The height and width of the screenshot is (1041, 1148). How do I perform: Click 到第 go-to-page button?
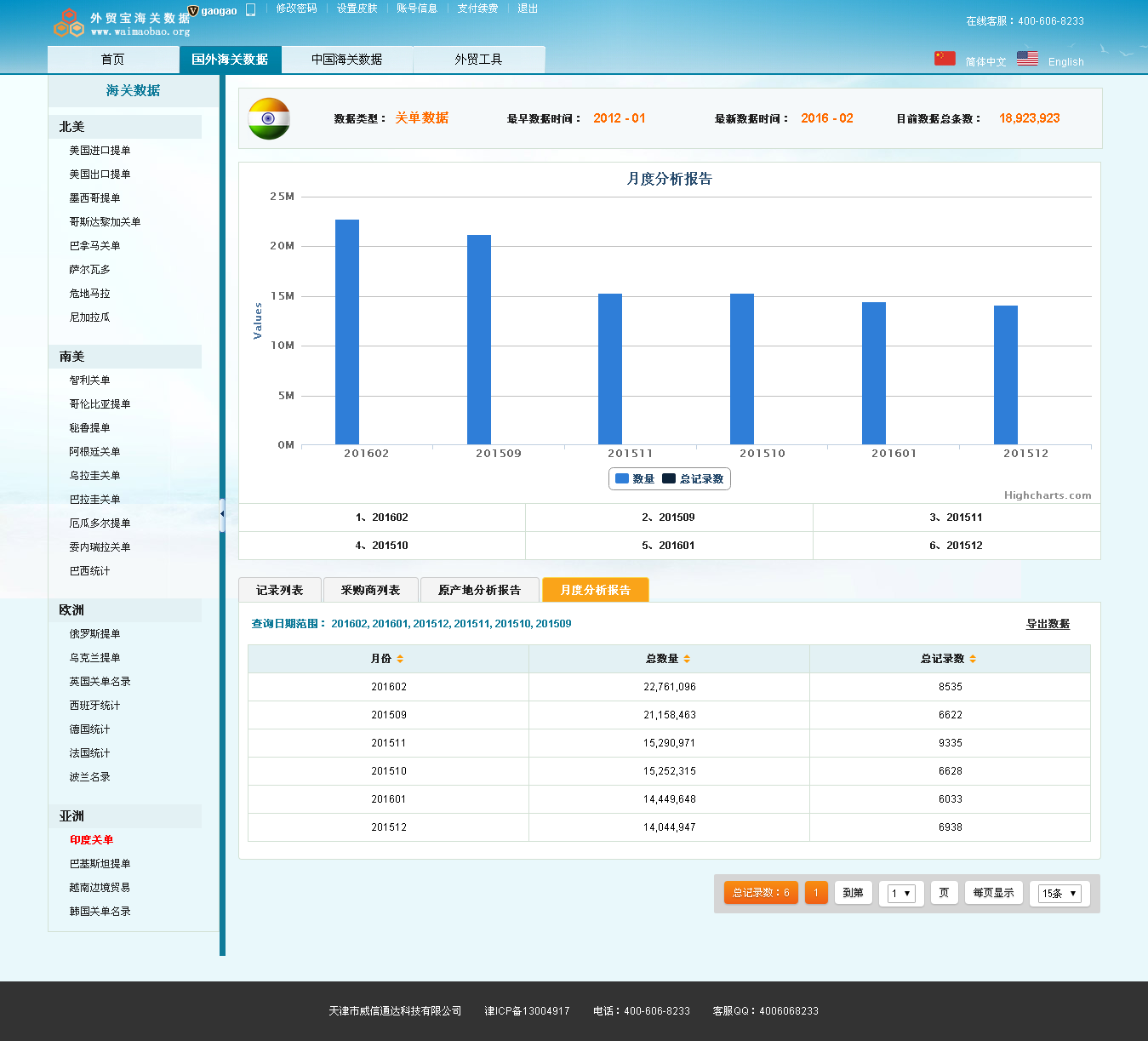[x=854, y=893]
